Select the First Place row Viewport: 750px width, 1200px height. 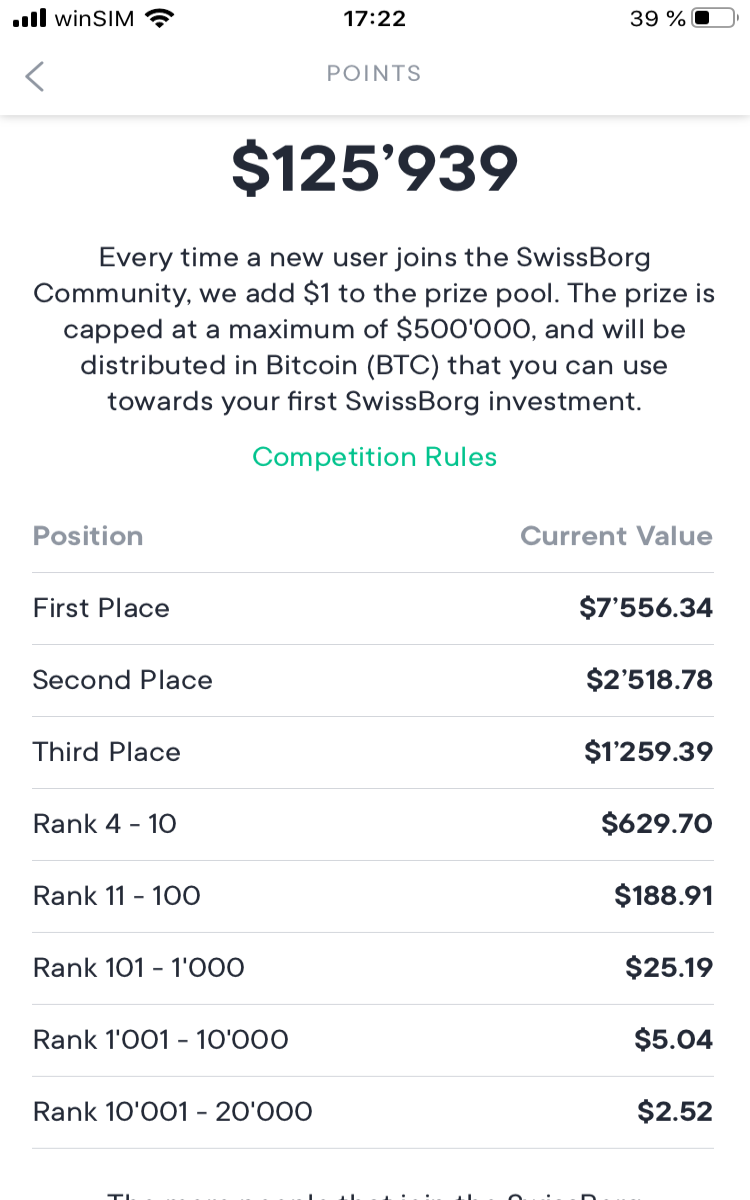373,608
